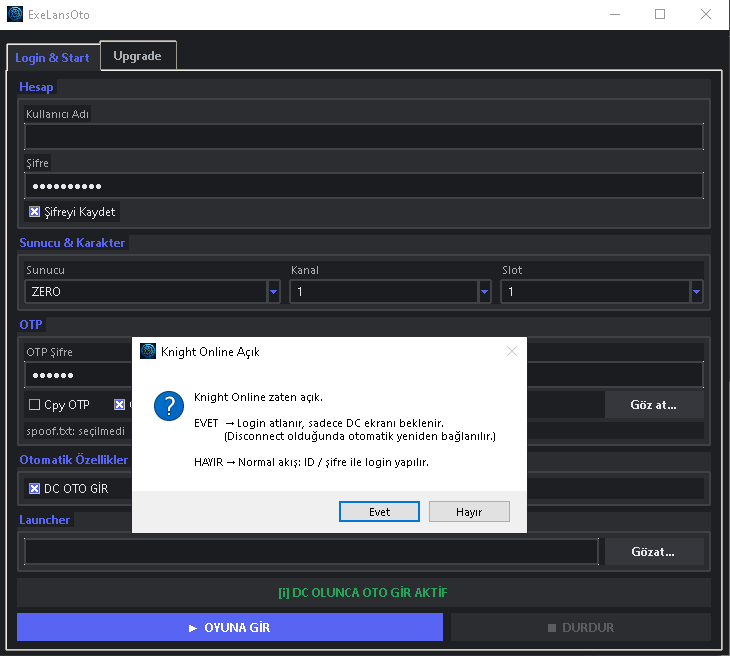The height and width of the screenshot is (656, 730).
Task: Click the DURDUR stop button
Action: point(581,627)
